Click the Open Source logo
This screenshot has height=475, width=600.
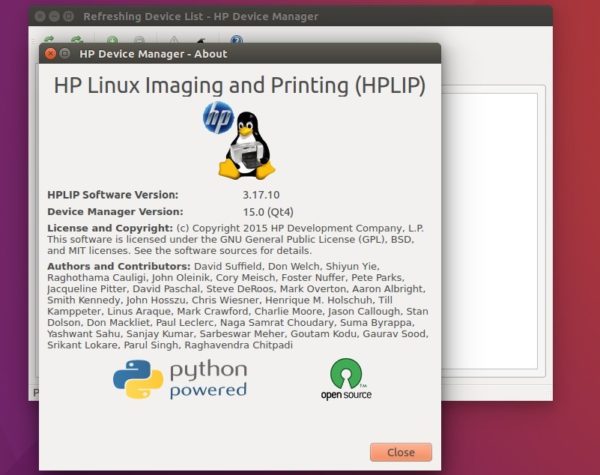coord(346,379)
